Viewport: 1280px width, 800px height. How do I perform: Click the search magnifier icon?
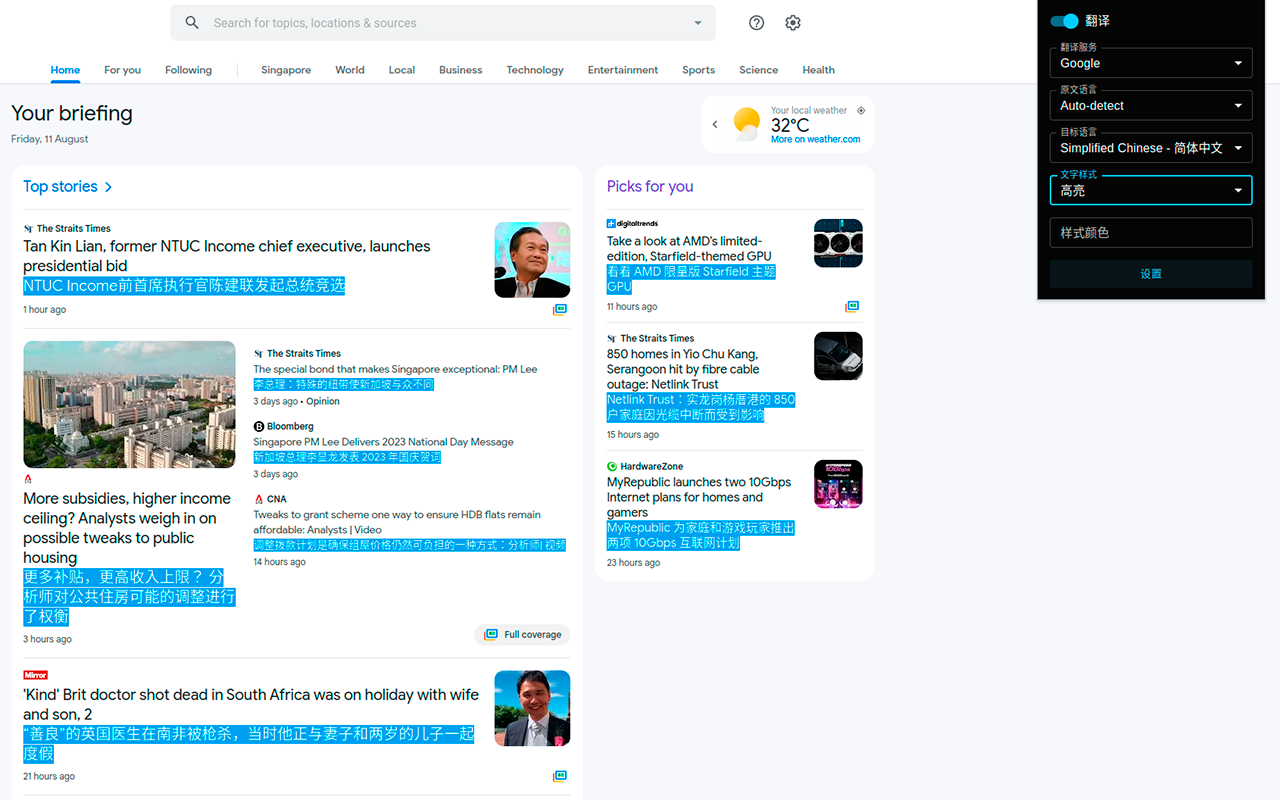click(x=192, y=23)
